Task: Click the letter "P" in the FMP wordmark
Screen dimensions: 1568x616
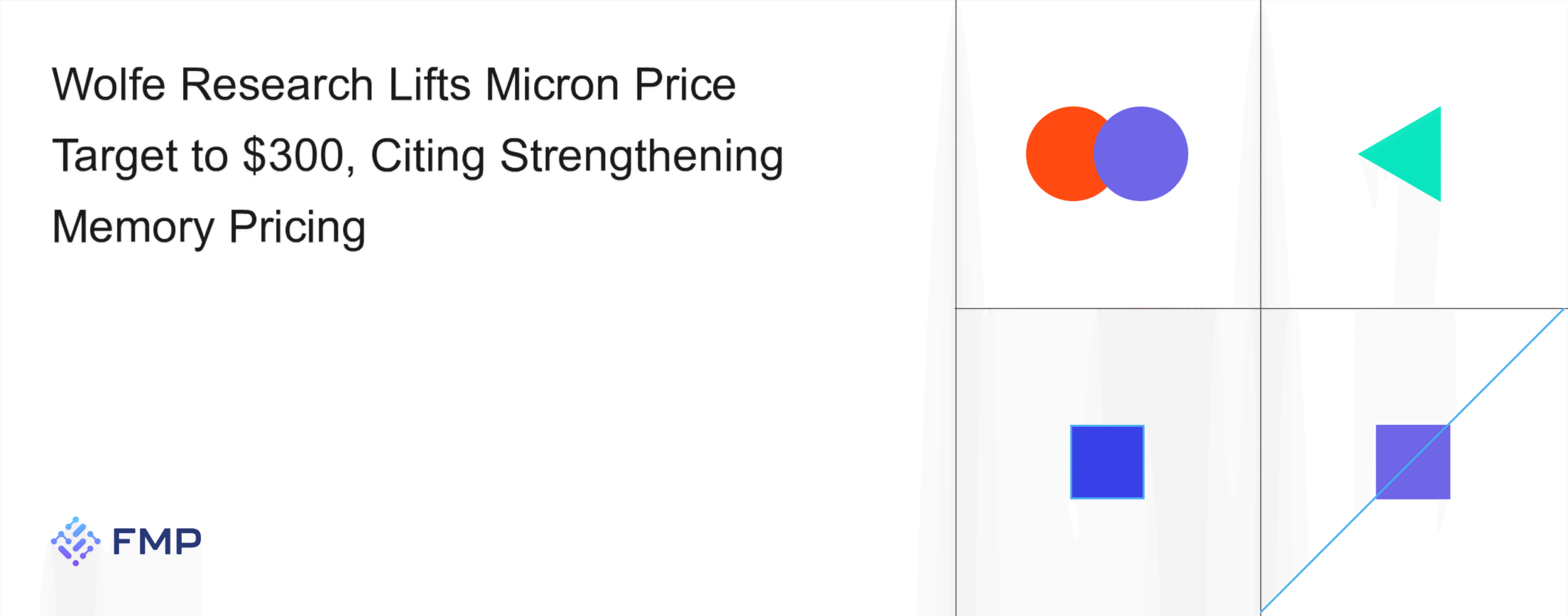Action: (x=186, y=541)
